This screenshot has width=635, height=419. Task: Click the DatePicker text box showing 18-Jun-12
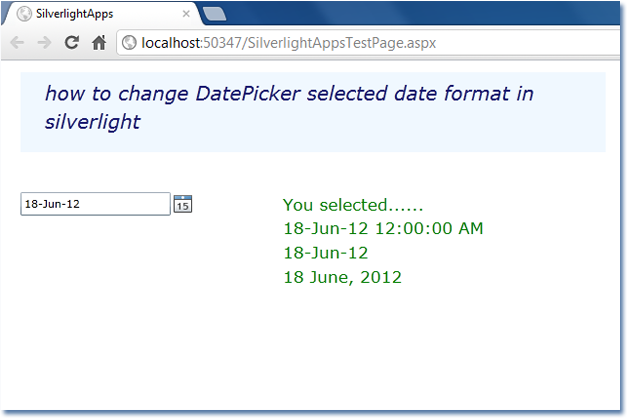96,204
